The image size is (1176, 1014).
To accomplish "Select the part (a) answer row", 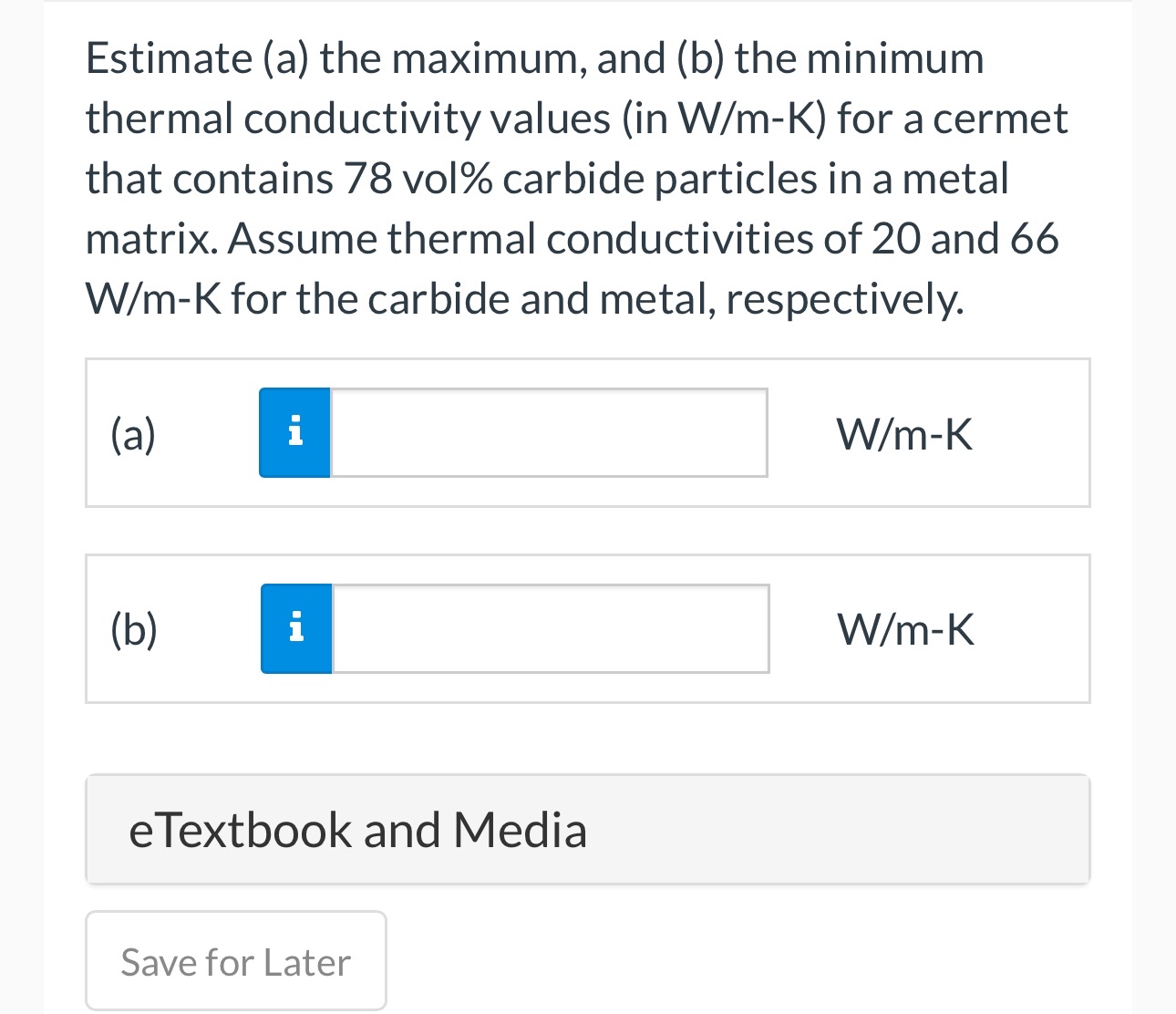I will [588, 433].
